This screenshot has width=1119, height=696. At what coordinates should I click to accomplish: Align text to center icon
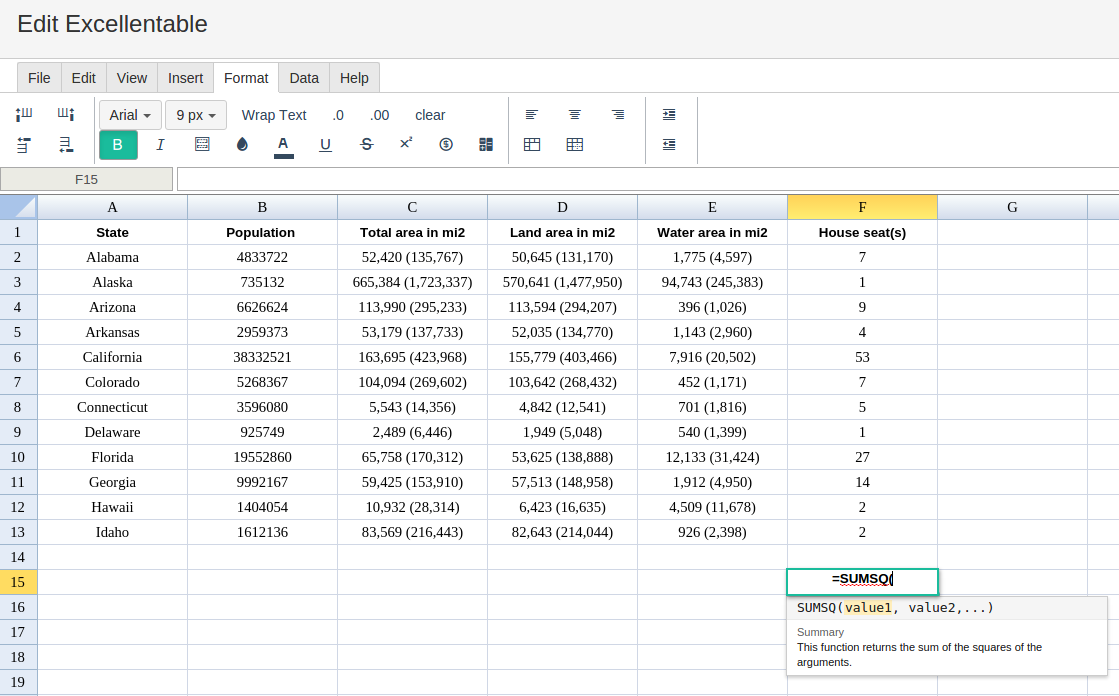click(574, 115)
